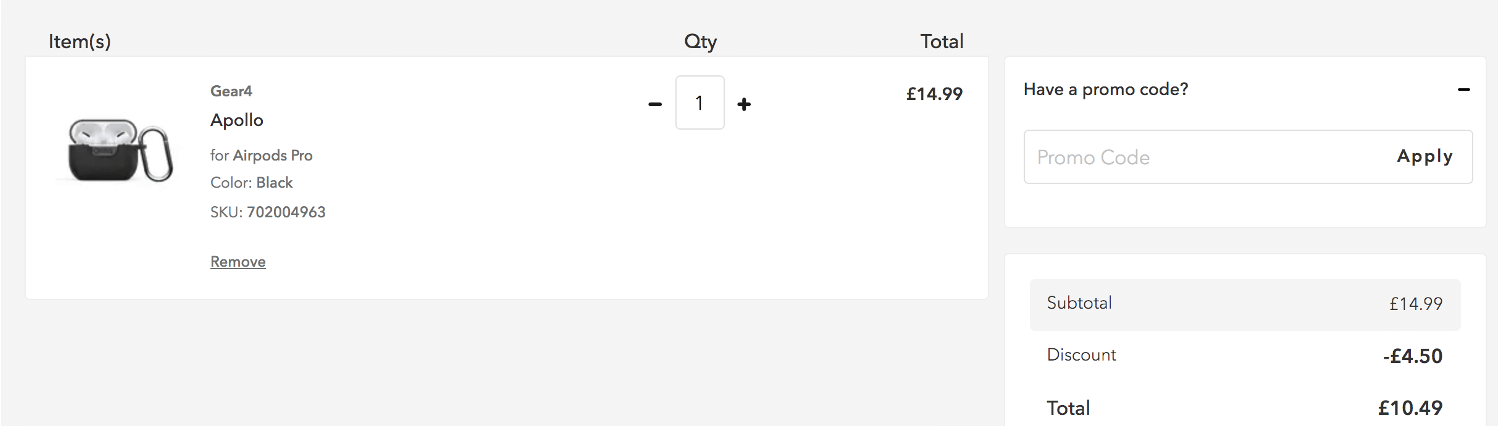Focus the Promo Code text field
The height and width of the screenshot is (426, 1500).
pos(1200,157)
